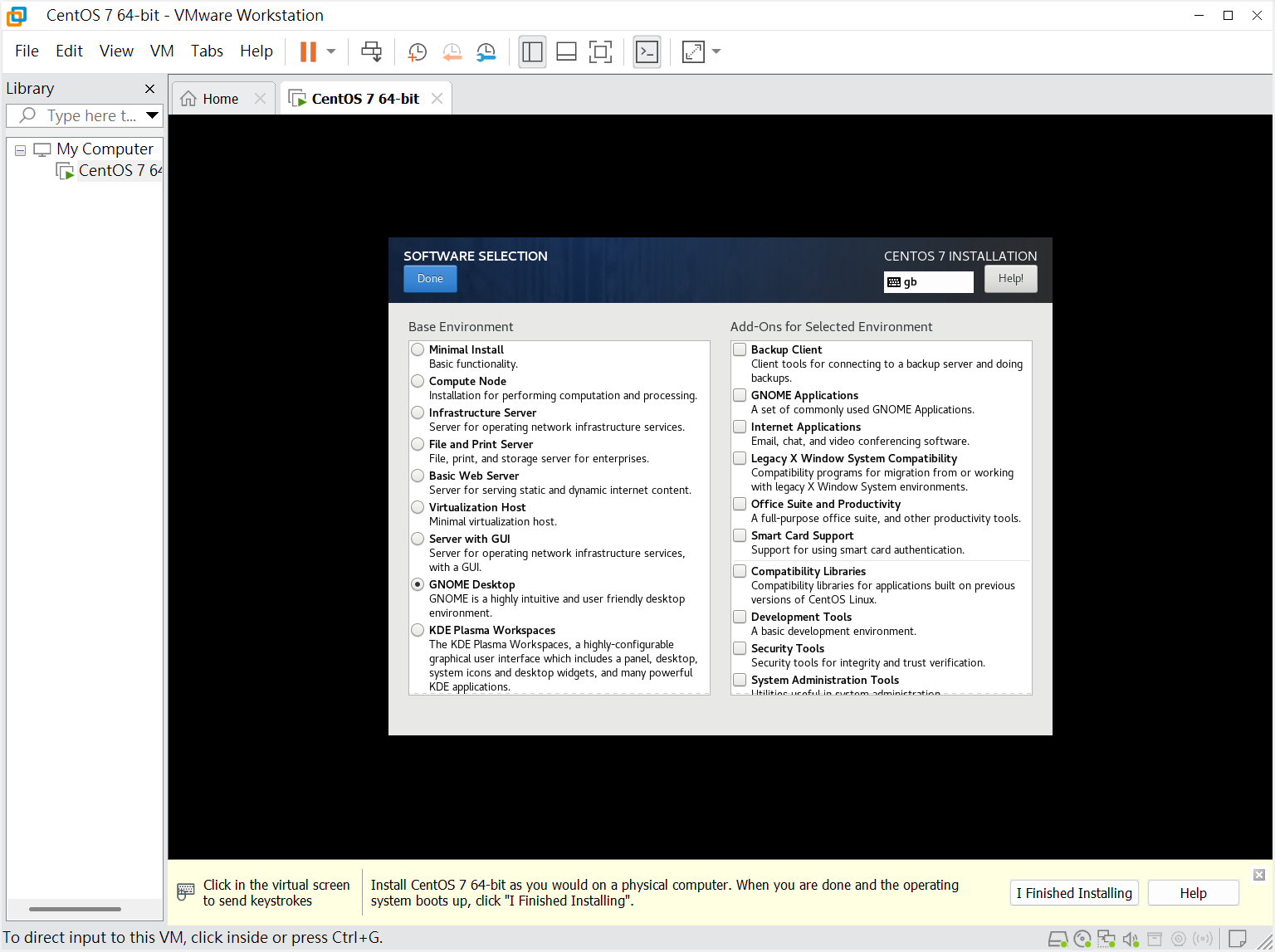Check the GNOME Applications add-on

740,395
